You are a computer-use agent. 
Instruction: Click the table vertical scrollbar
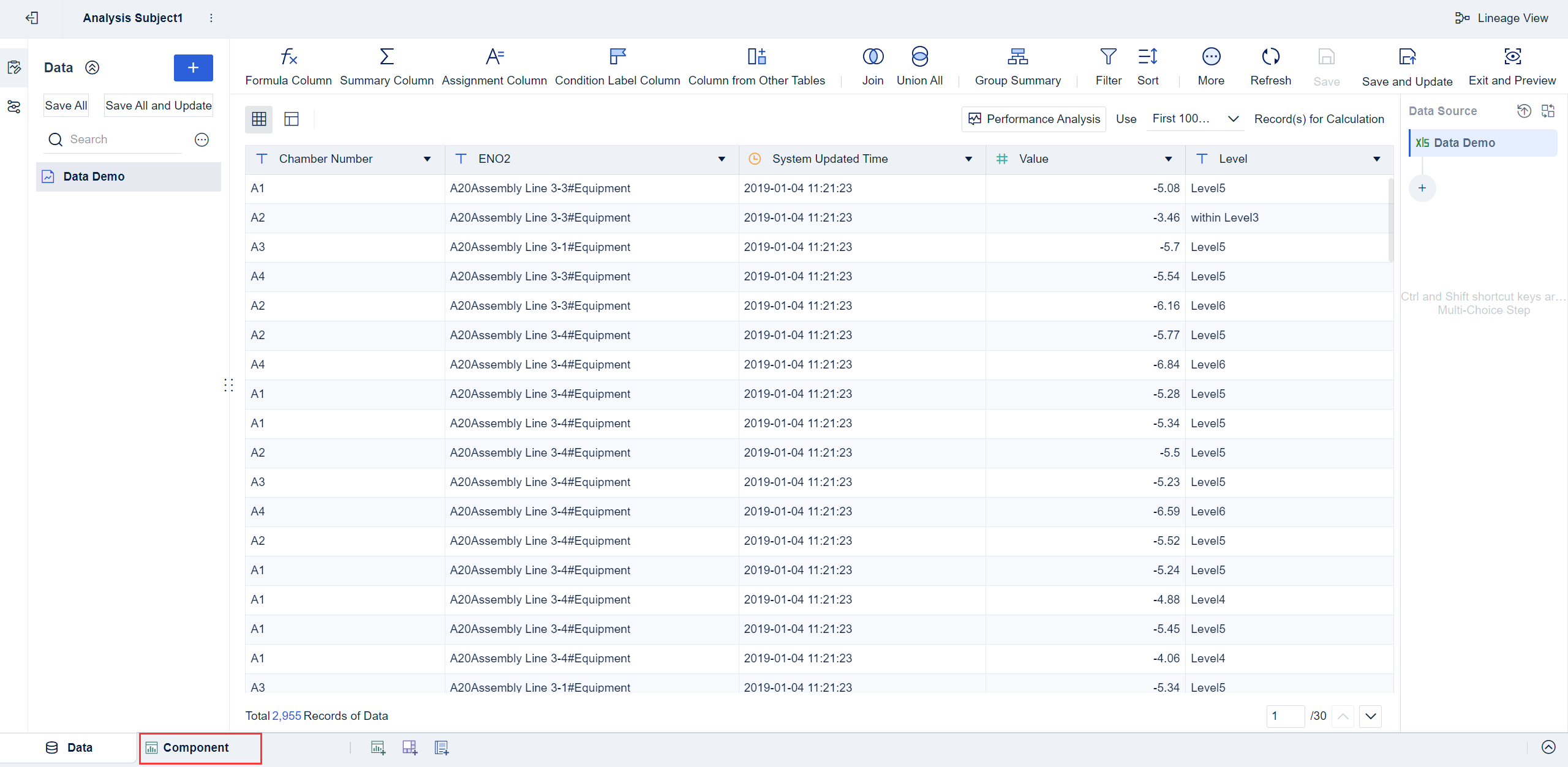[1390, 220]
